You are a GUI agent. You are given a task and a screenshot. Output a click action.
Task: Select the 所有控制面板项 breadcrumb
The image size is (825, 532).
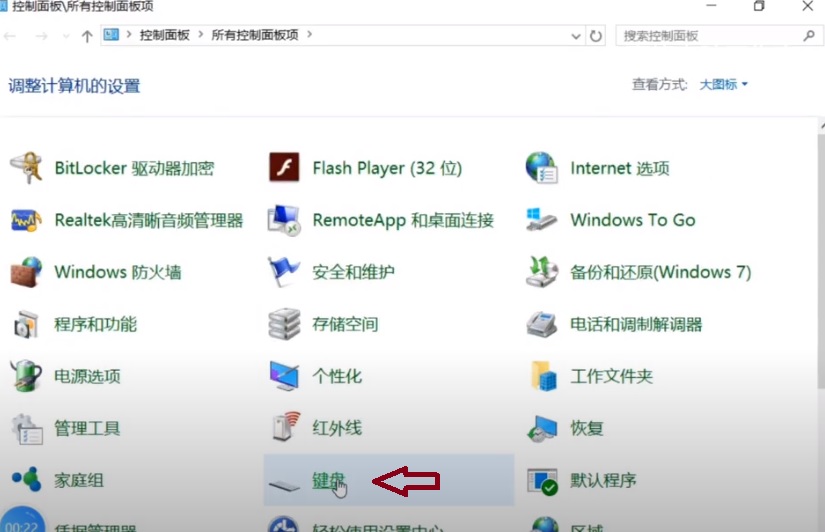pos(255,35)
